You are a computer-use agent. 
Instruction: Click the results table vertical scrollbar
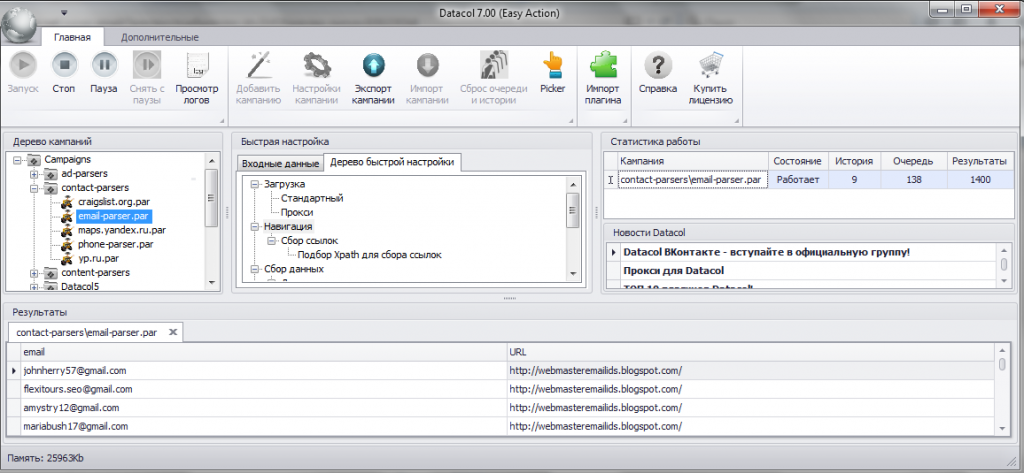coord(1002,389)
